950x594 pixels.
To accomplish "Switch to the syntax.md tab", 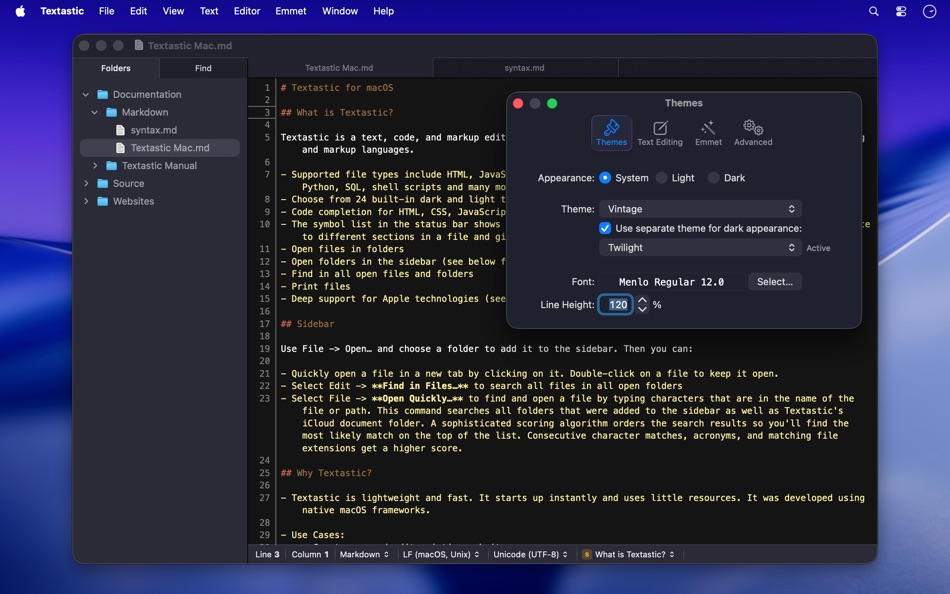I will pyautogui.click(x=525, y=68).
